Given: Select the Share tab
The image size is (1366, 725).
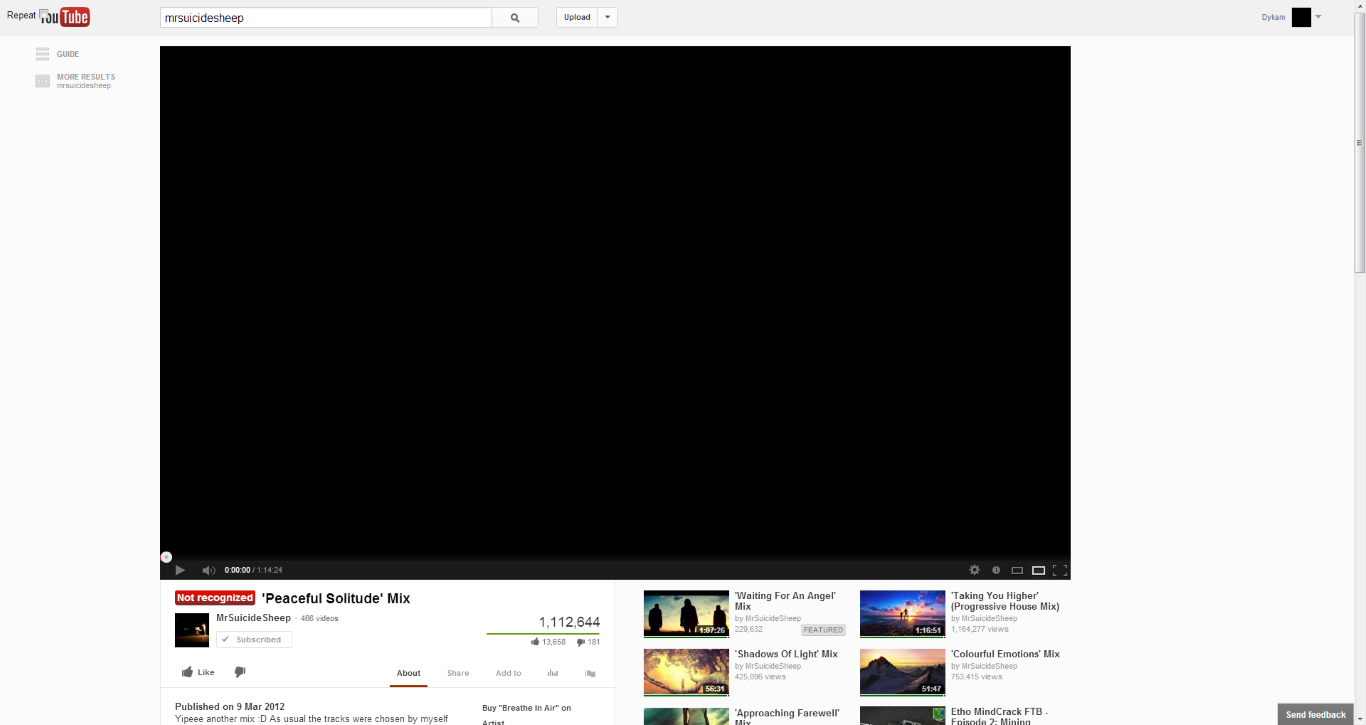Looking at the screenshot, I should [x=458, y=673].
